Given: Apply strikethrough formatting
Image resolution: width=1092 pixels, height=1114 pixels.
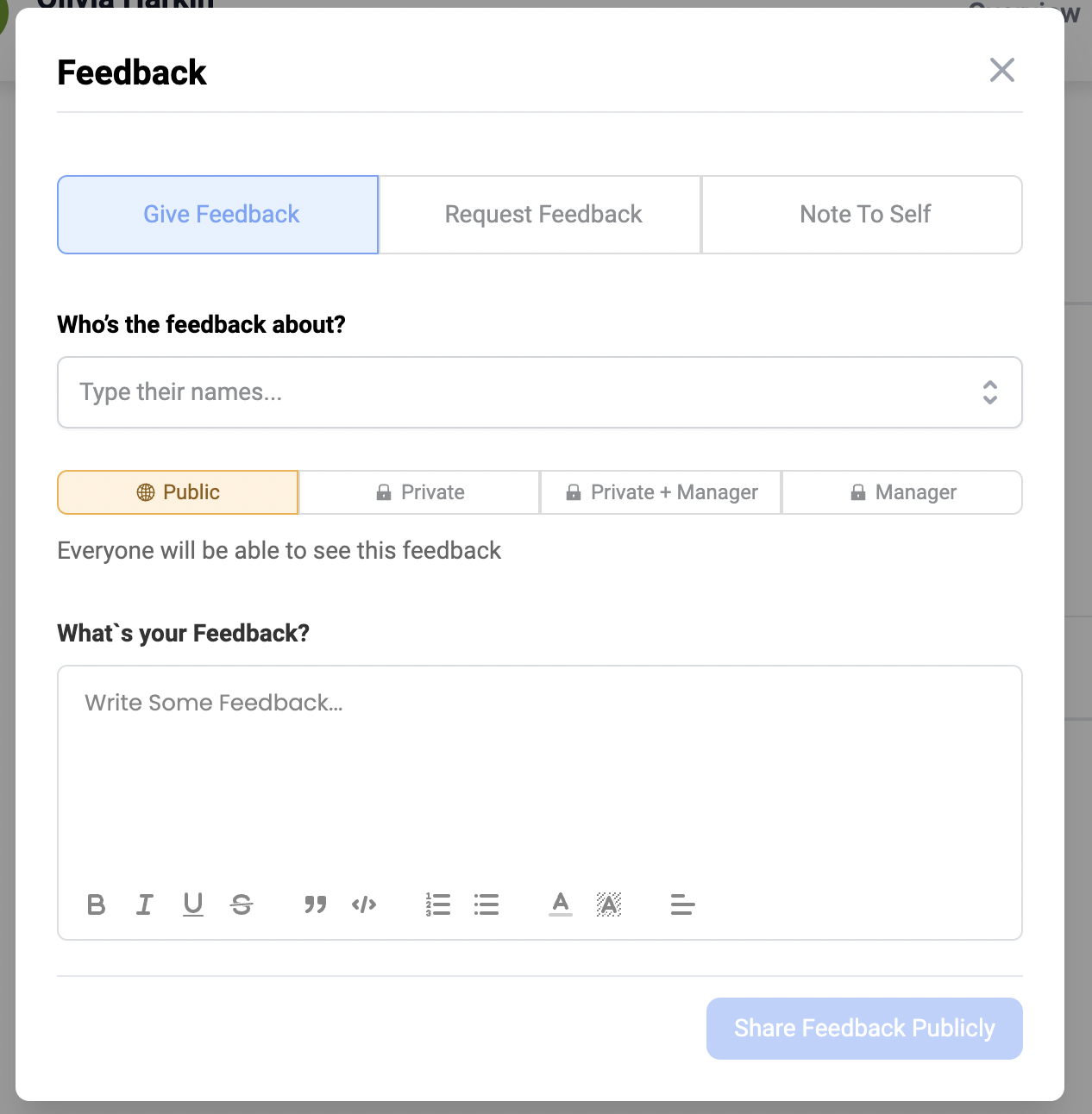Looking at the screenshot, I should click(x=242, y=904).
